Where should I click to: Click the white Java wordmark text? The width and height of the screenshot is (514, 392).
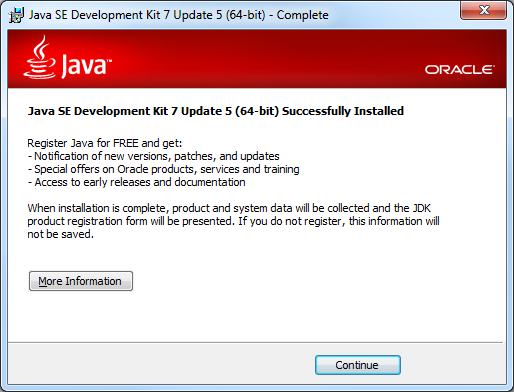pyautogui.click(x=86, y=66)
